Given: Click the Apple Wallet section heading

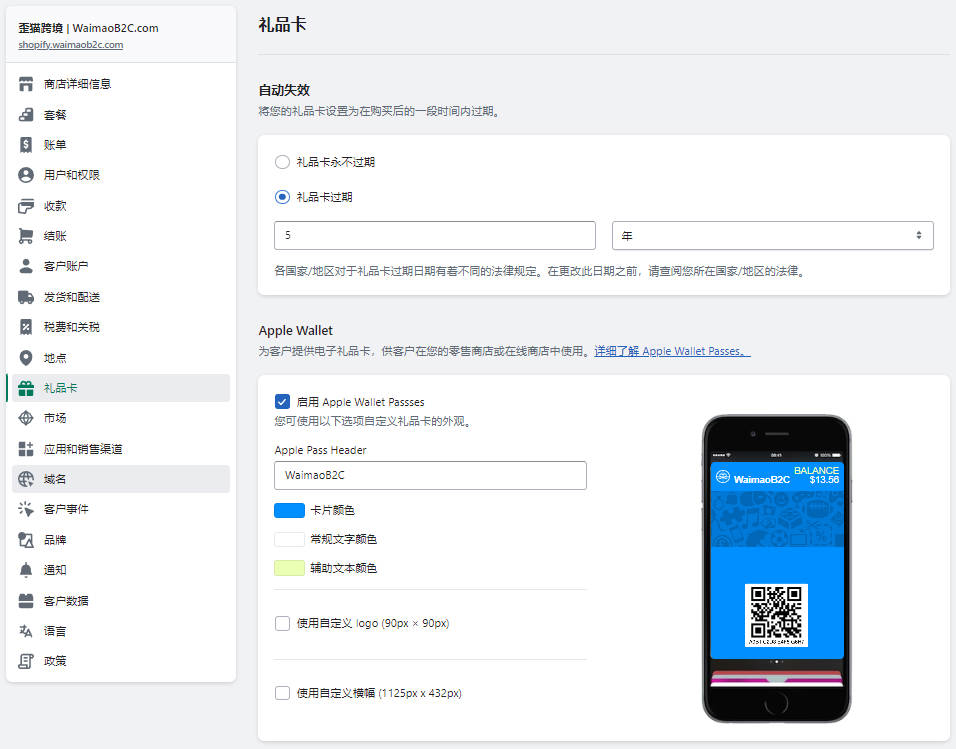Looking at the screenshot, I should 296,330.
